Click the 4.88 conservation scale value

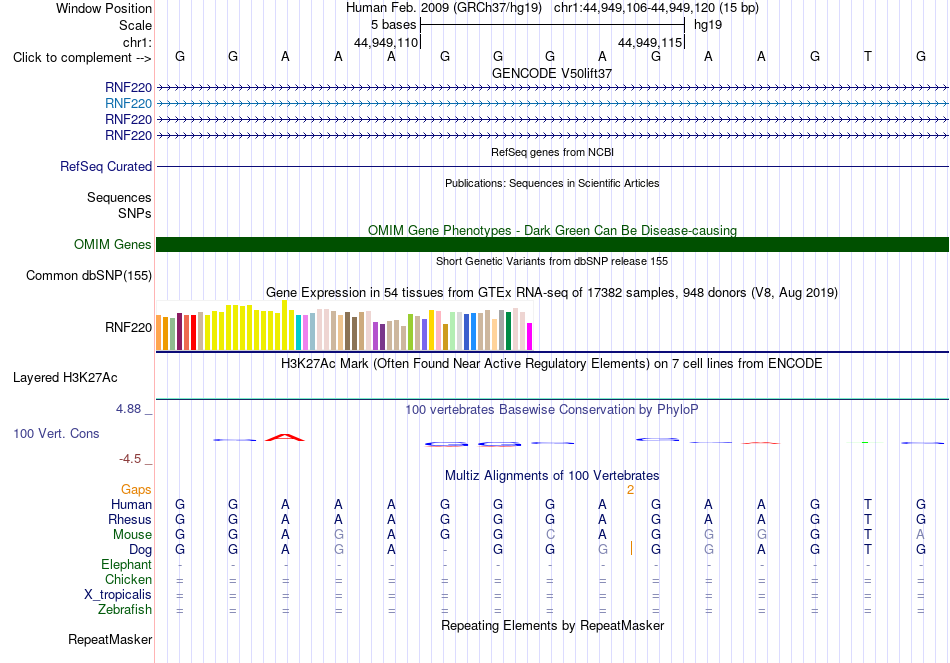click(128, 409)
